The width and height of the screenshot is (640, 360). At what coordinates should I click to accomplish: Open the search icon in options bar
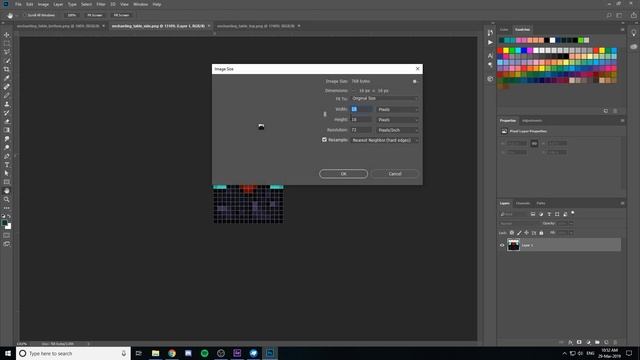609,15
